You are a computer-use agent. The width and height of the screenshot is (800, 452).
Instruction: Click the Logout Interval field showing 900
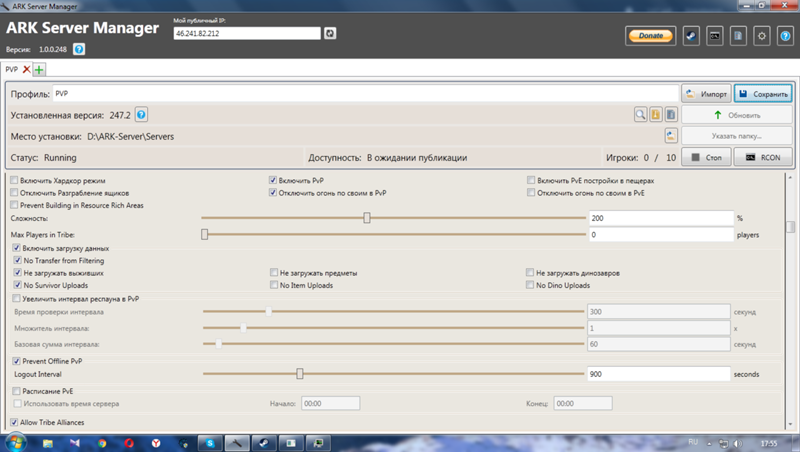pos(659,374)
